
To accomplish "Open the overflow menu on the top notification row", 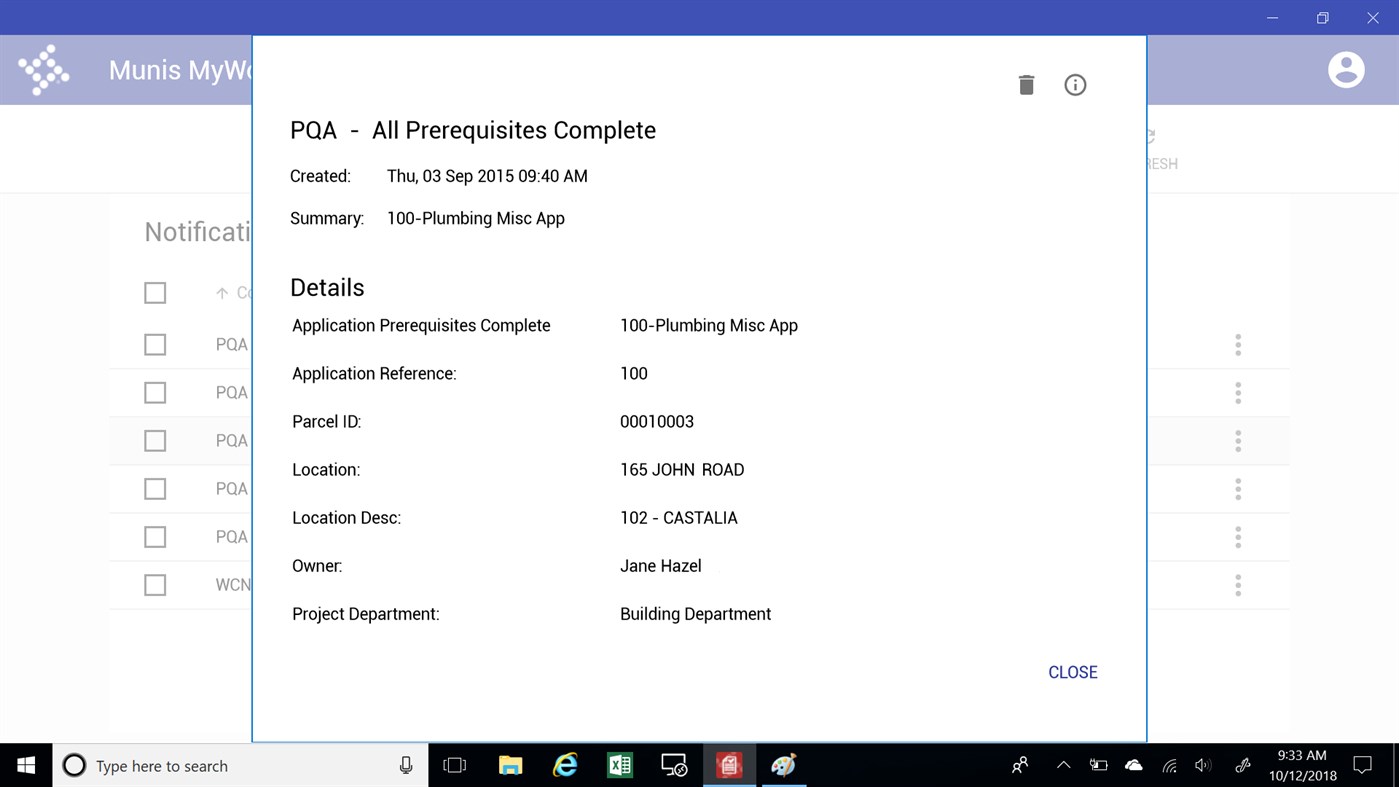I will (1237, 344).
